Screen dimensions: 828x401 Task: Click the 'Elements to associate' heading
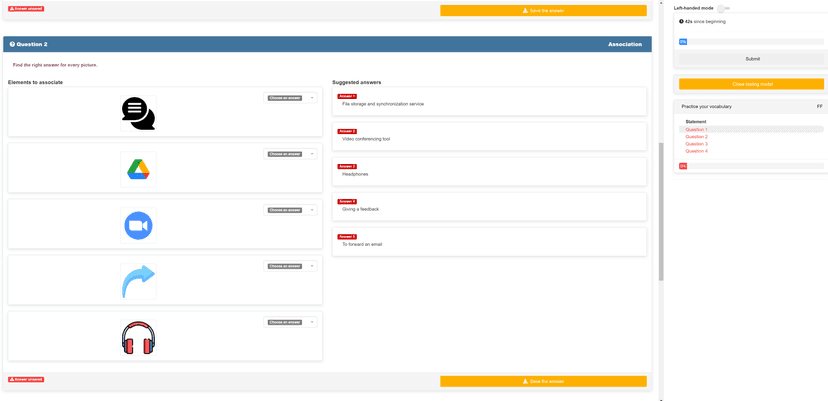(x=35, y=82)
